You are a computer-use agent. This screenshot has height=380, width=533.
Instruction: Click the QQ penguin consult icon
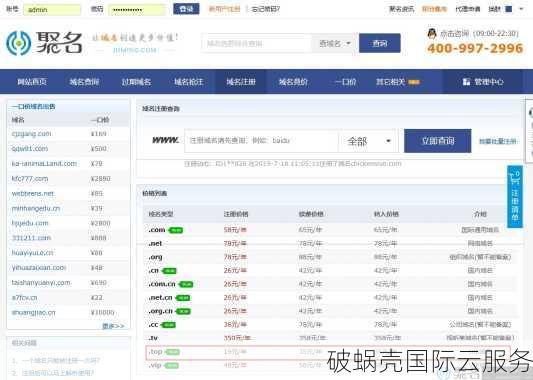[432, 34]
